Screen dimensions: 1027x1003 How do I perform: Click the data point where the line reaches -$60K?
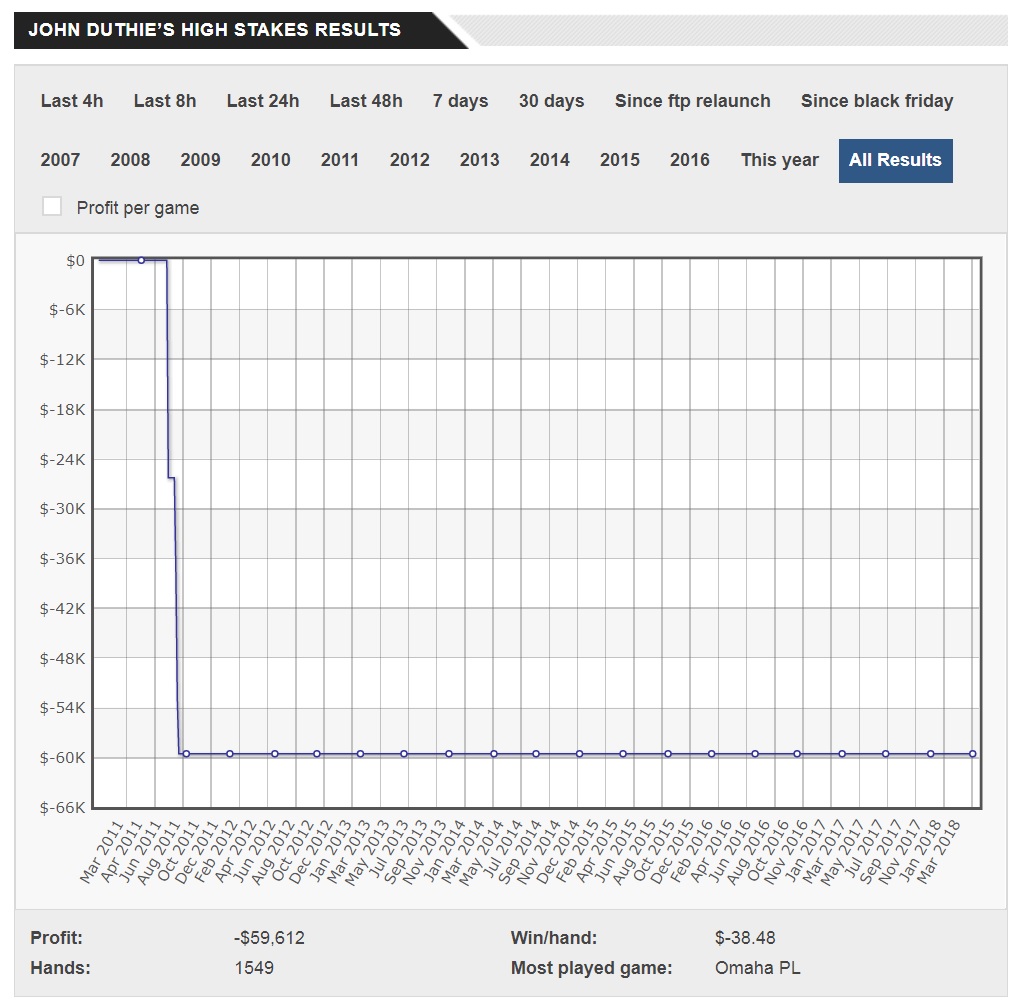tap(186, 753)
